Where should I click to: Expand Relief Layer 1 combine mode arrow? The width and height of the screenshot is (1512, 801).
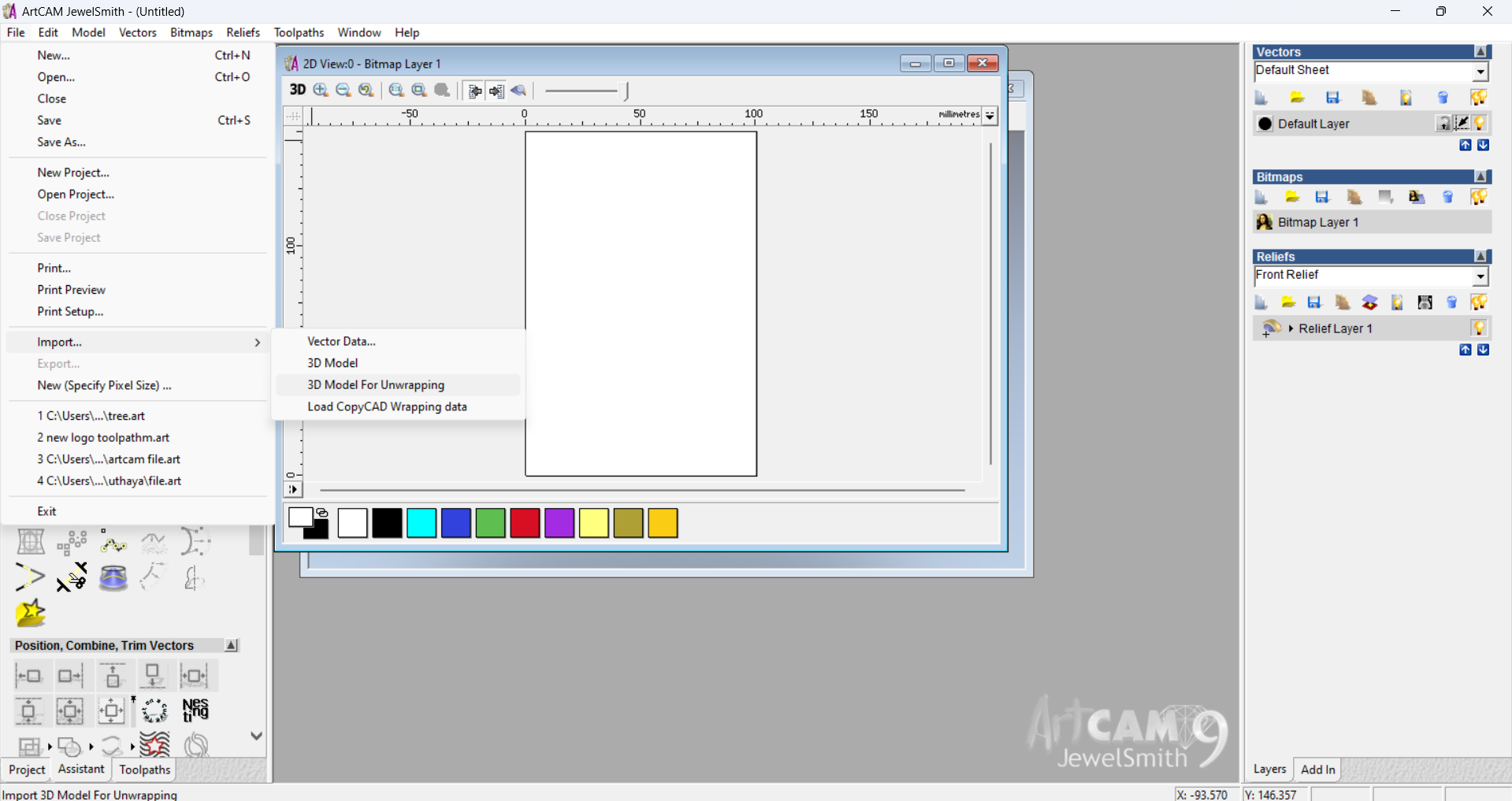[1291, 328]
